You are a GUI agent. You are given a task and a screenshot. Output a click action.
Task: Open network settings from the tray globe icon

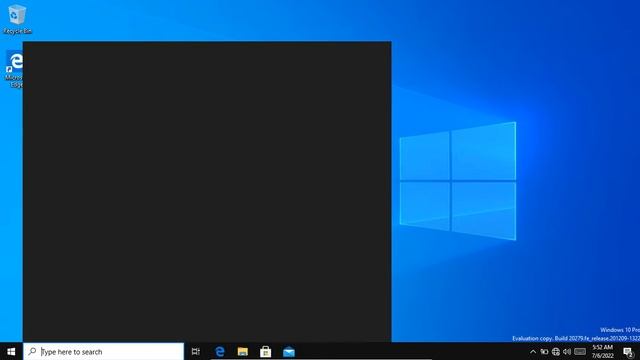coord(556,351)
